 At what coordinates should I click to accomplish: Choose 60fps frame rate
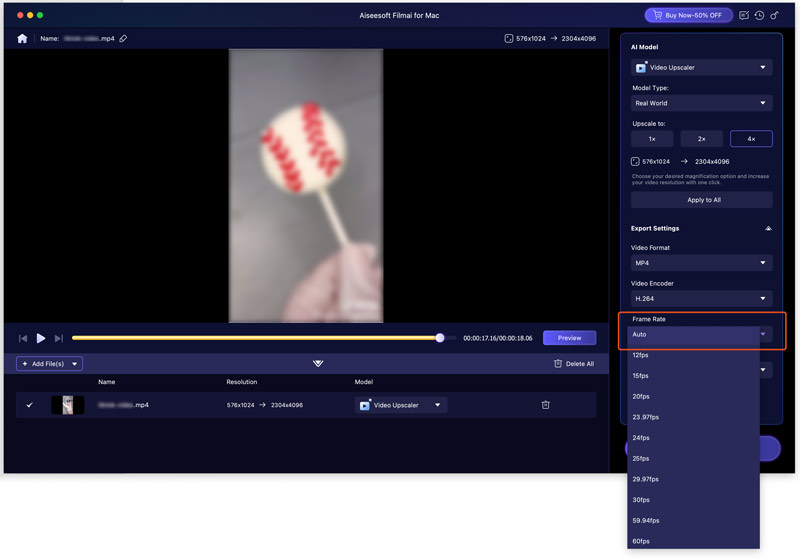click(x=693, y=541)
